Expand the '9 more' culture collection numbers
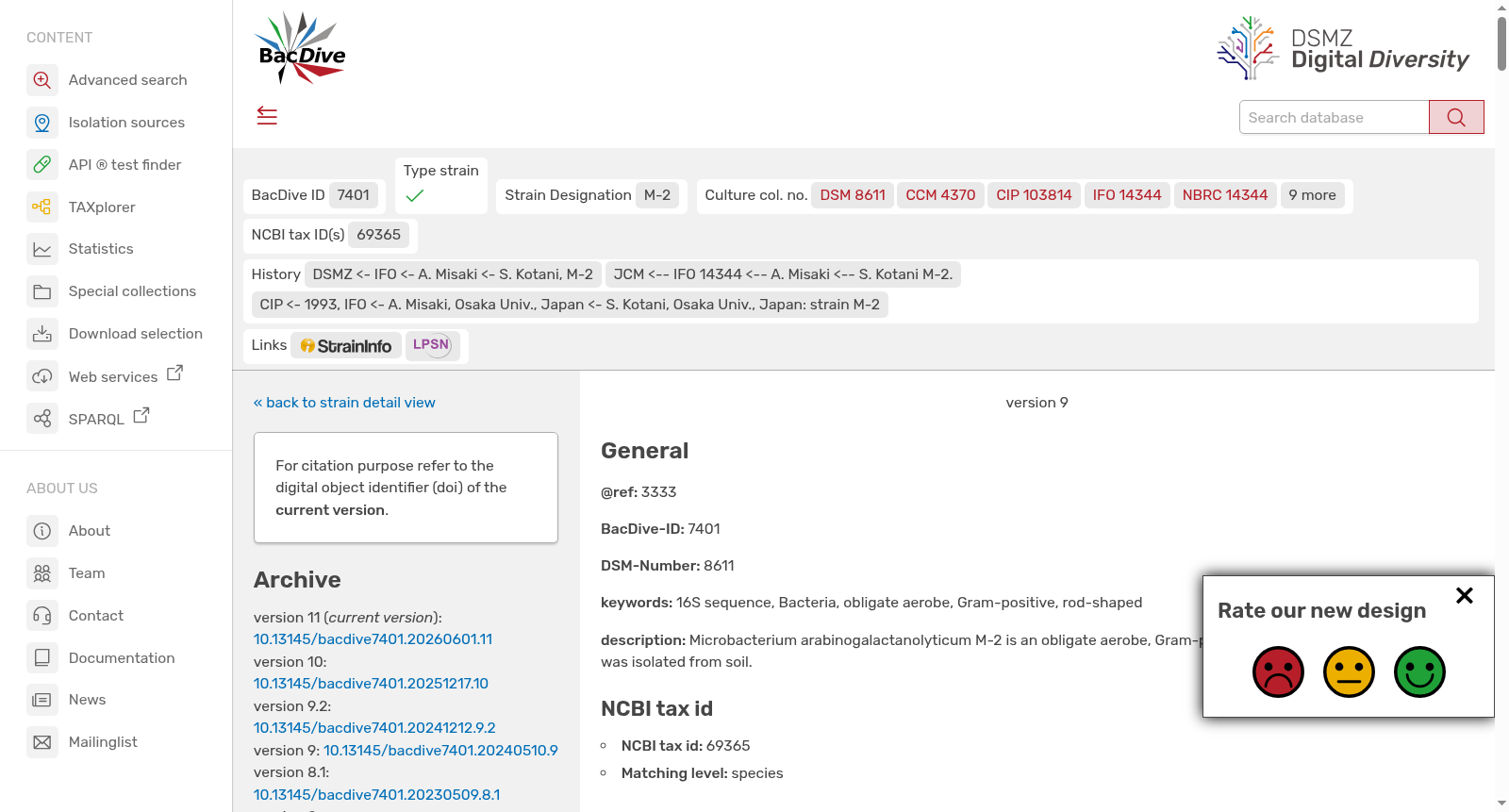1509x812 pixels. (1312, 195)
